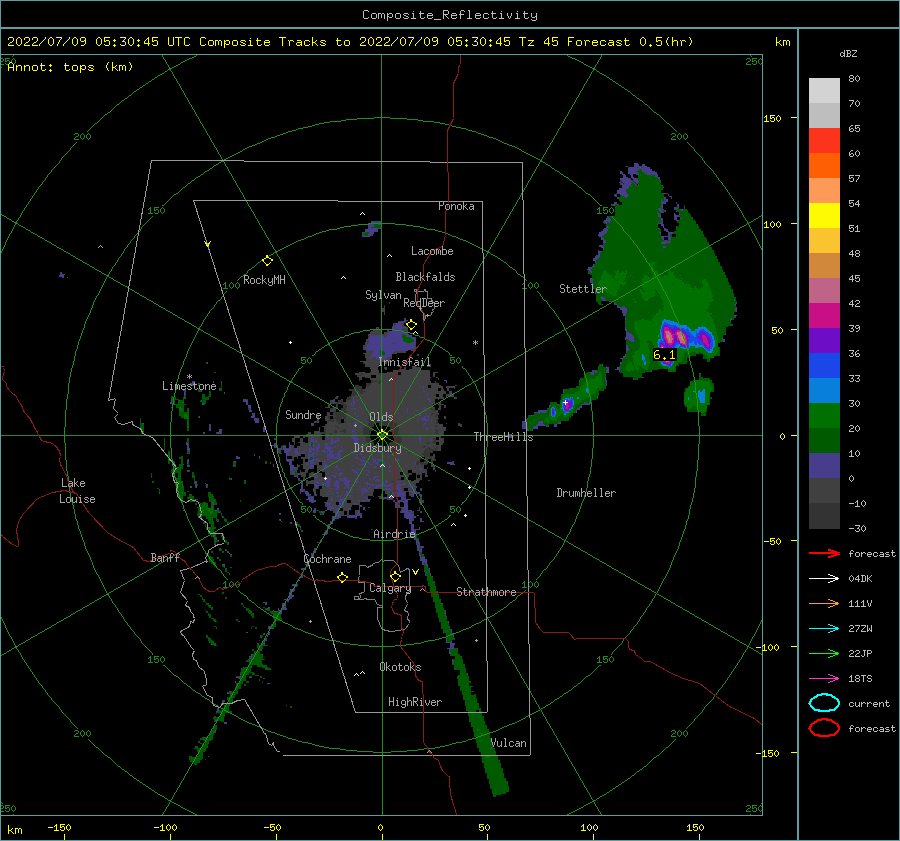Image resolution: width=900 pixels, height=841 pixels.
Task: Click the yellow diamond marker beside RockyMH
Action: 267,261
